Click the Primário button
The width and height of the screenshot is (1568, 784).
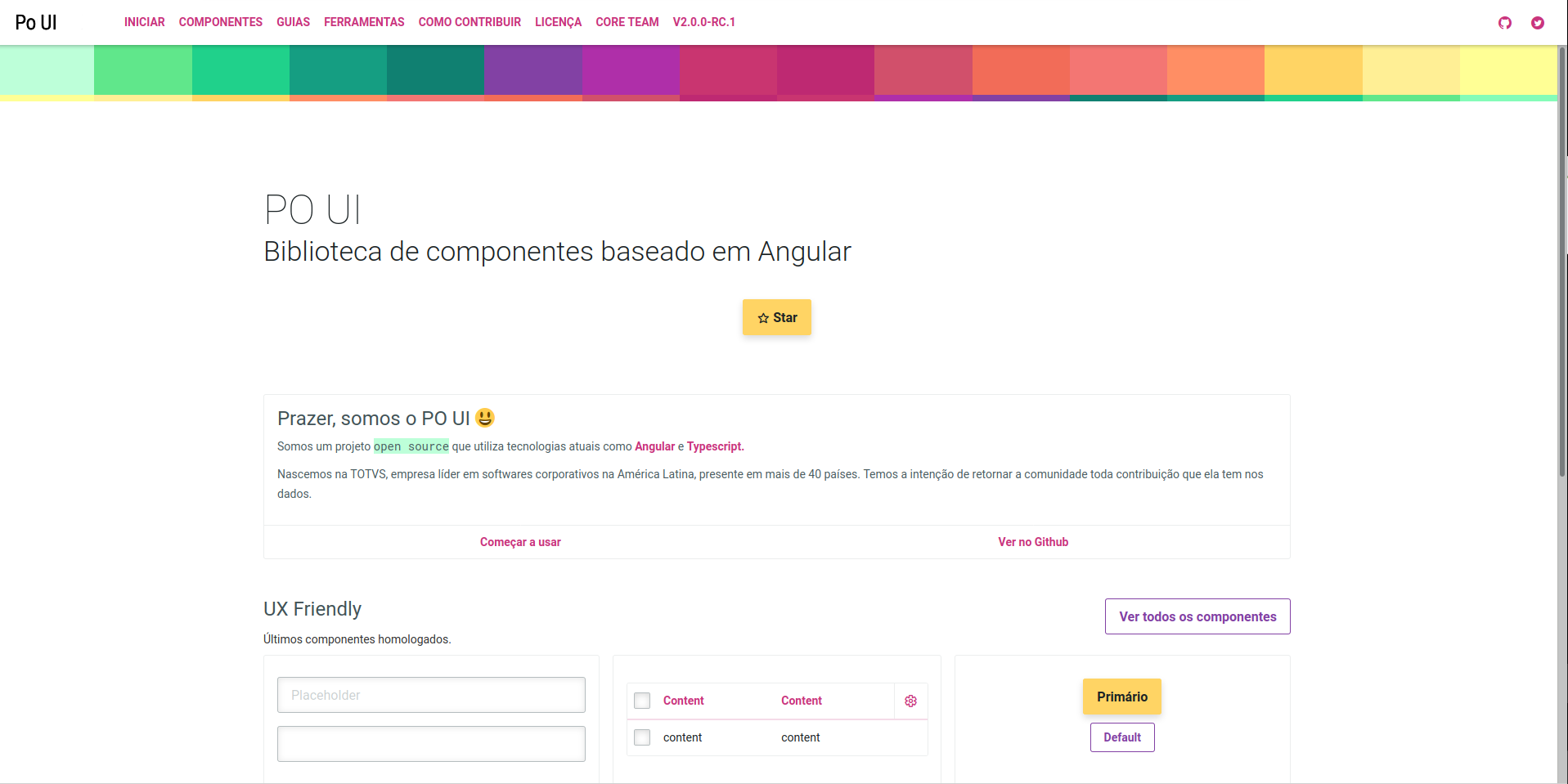pos(1122,697)
